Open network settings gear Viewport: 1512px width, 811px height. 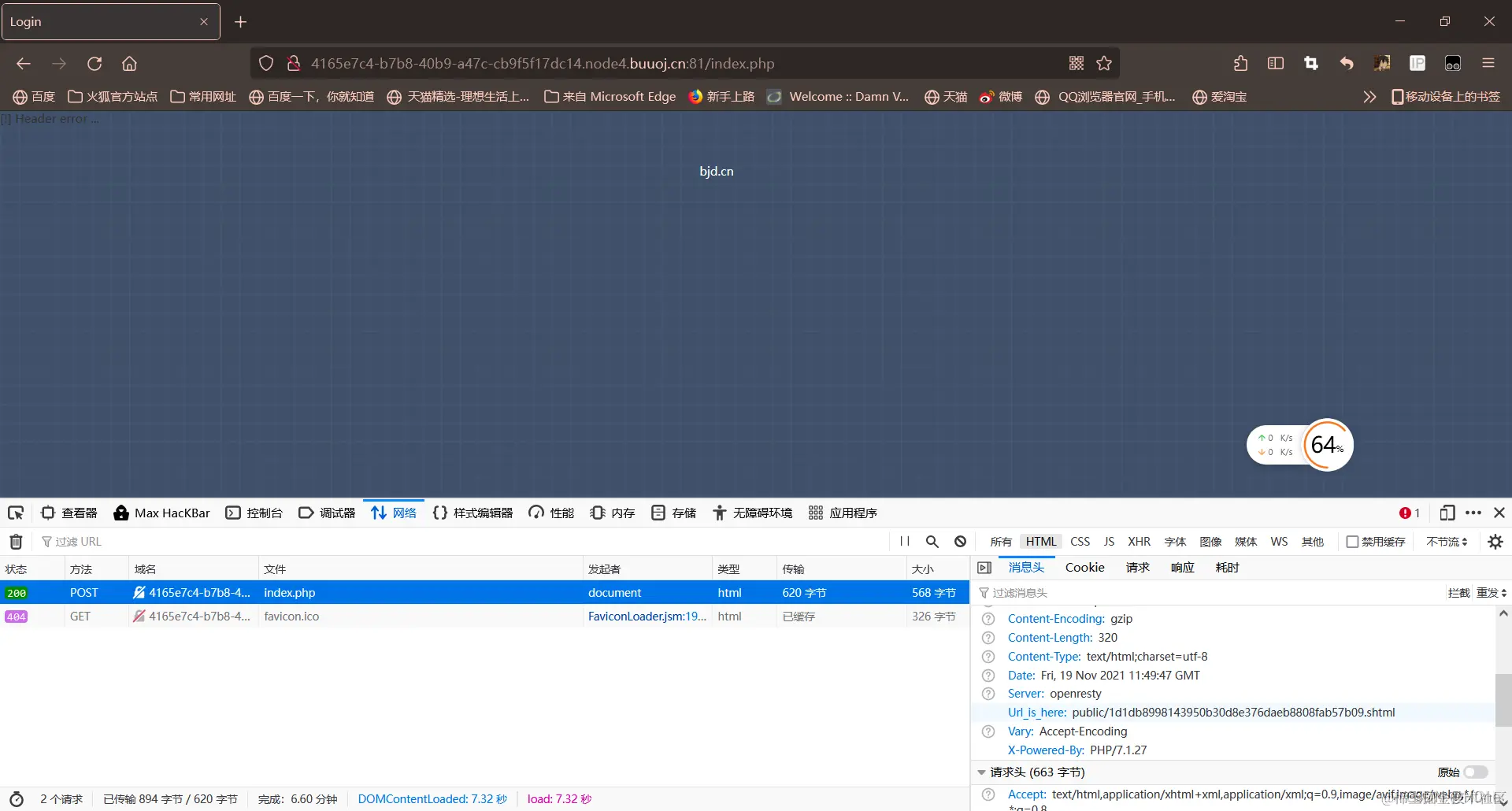pyautogui.click(x=1495, y=542)
